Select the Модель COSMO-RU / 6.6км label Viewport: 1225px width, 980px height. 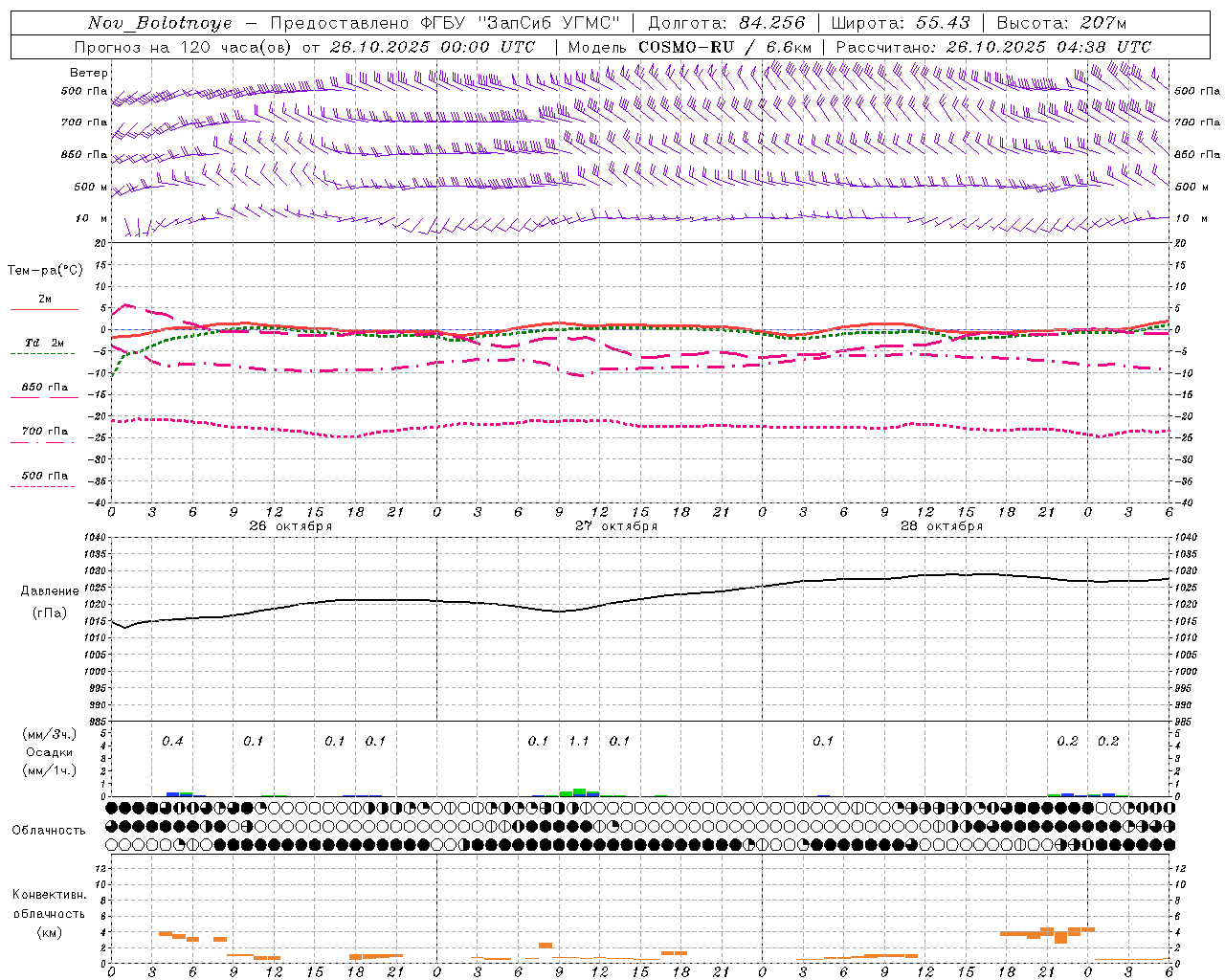pos(690,47)
